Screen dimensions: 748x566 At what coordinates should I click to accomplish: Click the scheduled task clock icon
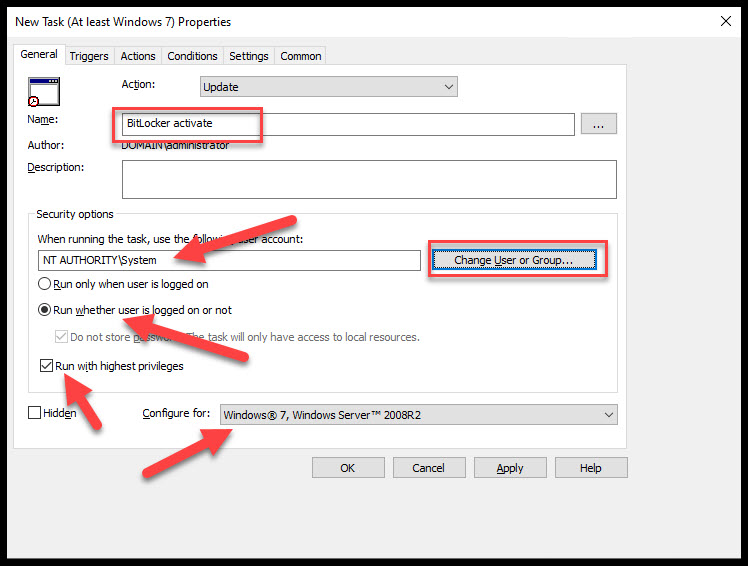44,92
